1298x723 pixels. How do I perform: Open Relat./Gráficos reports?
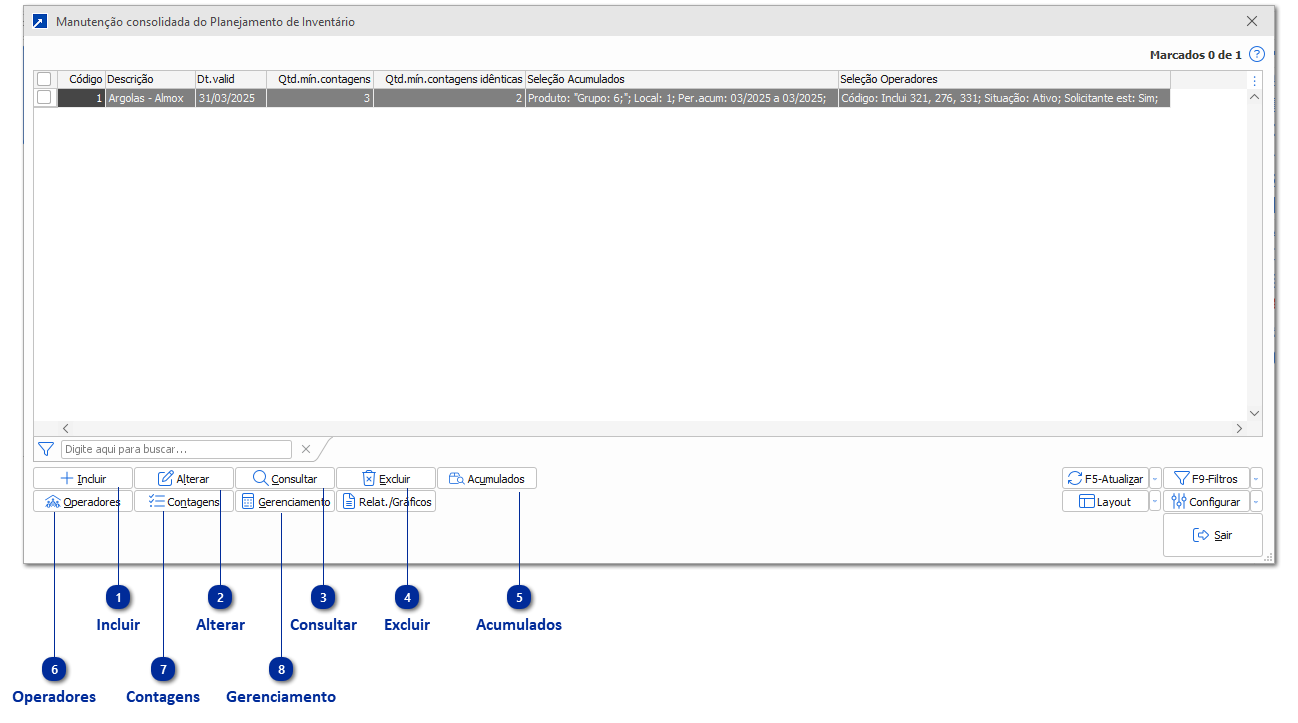(x=386, y=501)
